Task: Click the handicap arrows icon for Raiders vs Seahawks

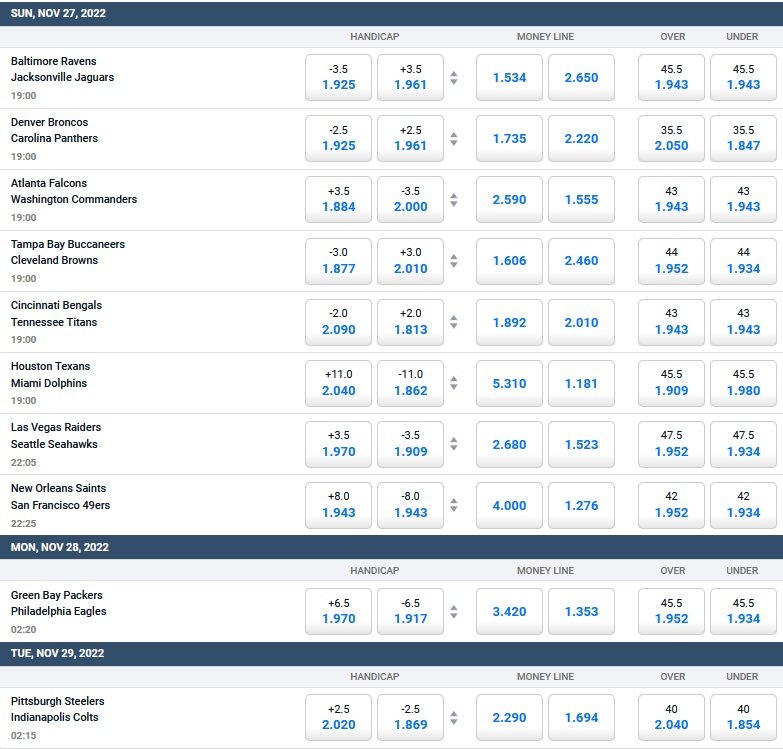Action: (454, 444)
